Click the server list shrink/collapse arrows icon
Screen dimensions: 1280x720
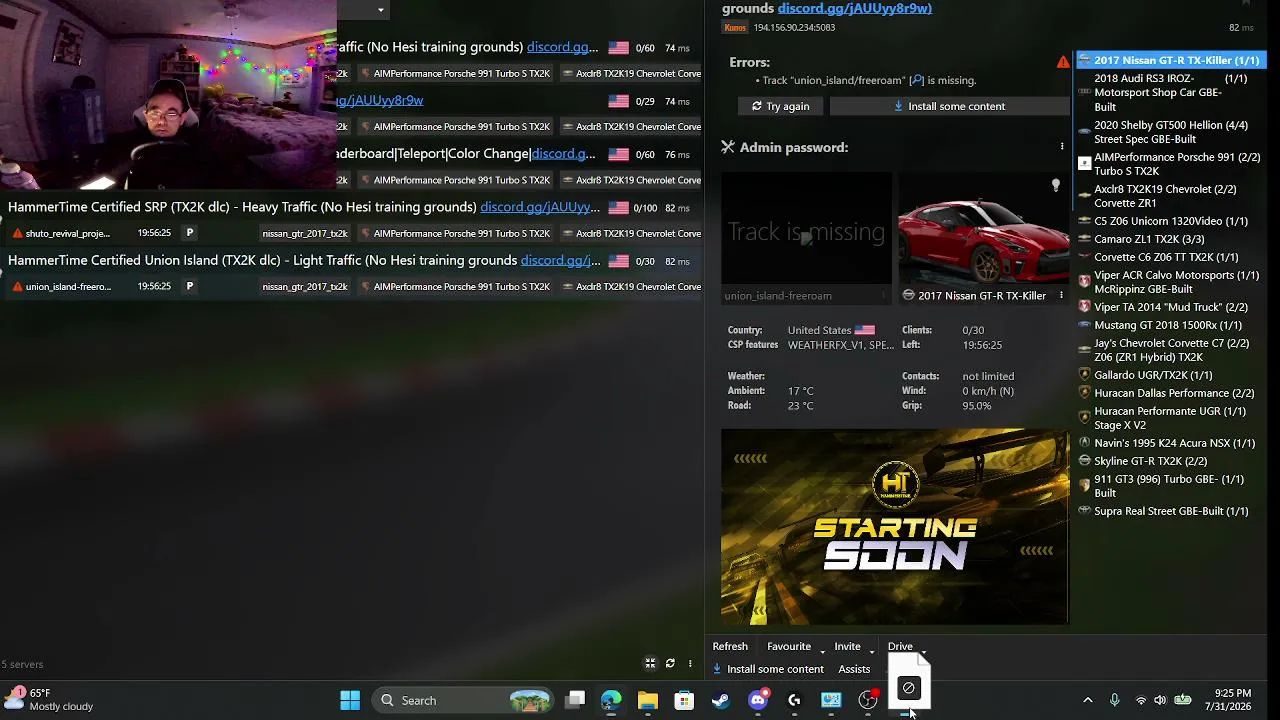(x=650, y=663)
